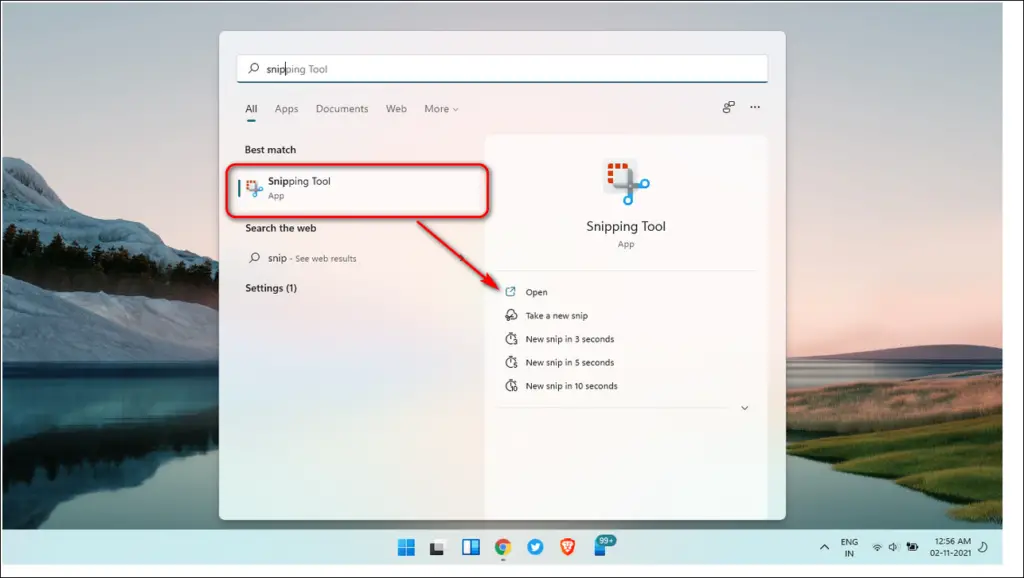1024x578 pixels.
Task: Click ENG IN language indicator
Action: pos(849,547)
